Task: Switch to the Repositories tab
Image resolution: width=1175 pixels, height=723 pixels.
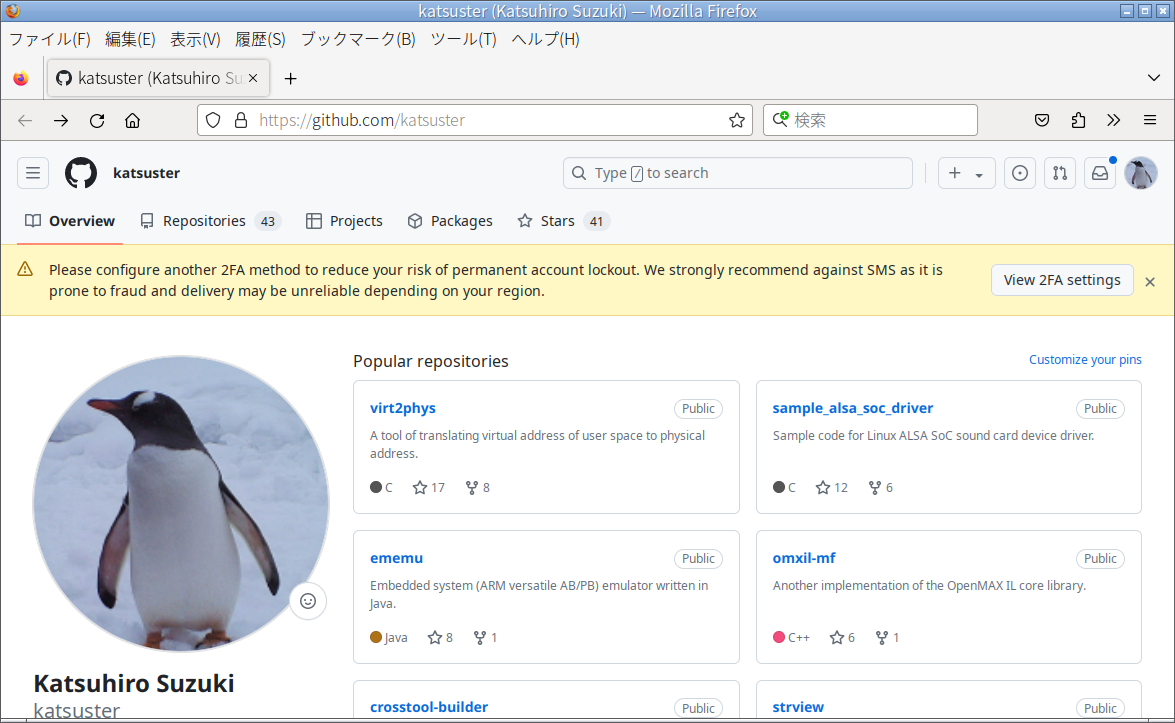Action: click(x=211, y=221)
